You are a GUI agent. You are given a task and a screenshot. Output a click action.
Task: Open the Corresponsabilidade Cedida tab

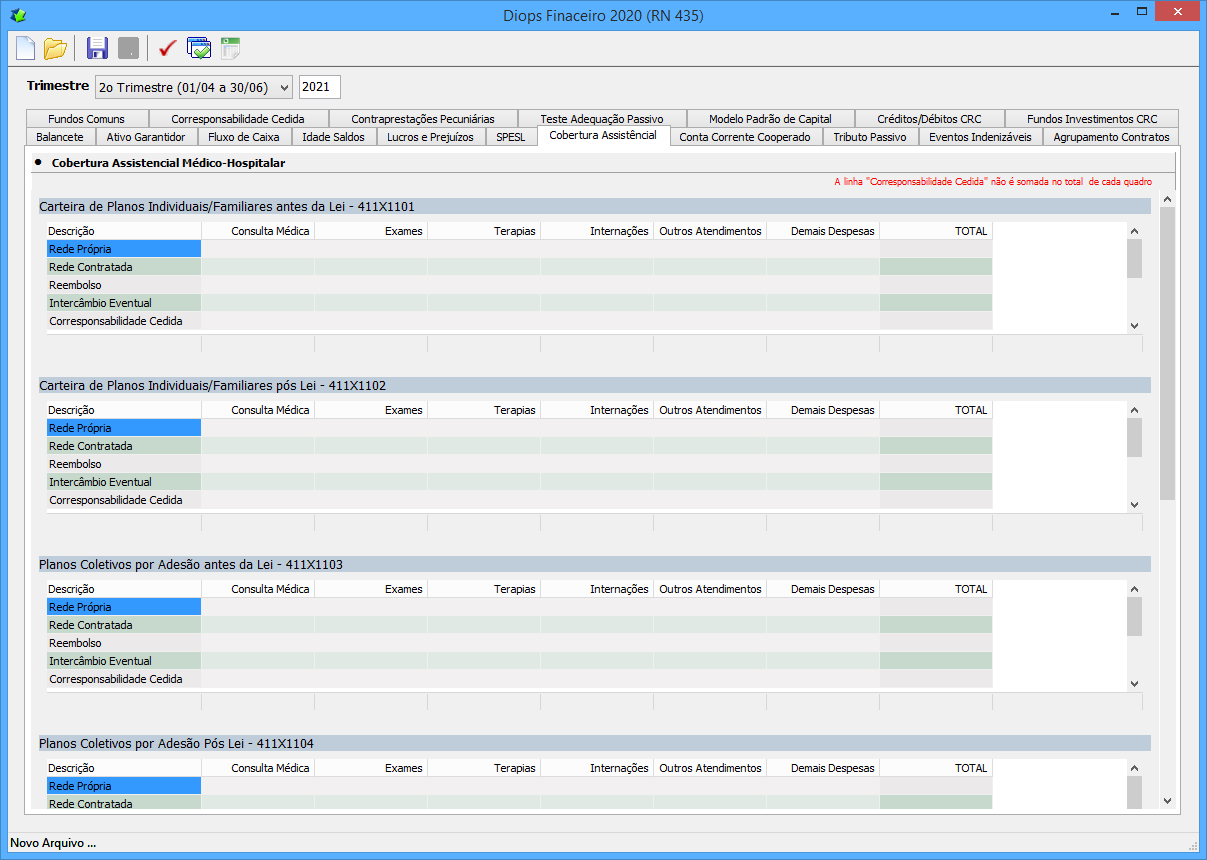point(238,118)
